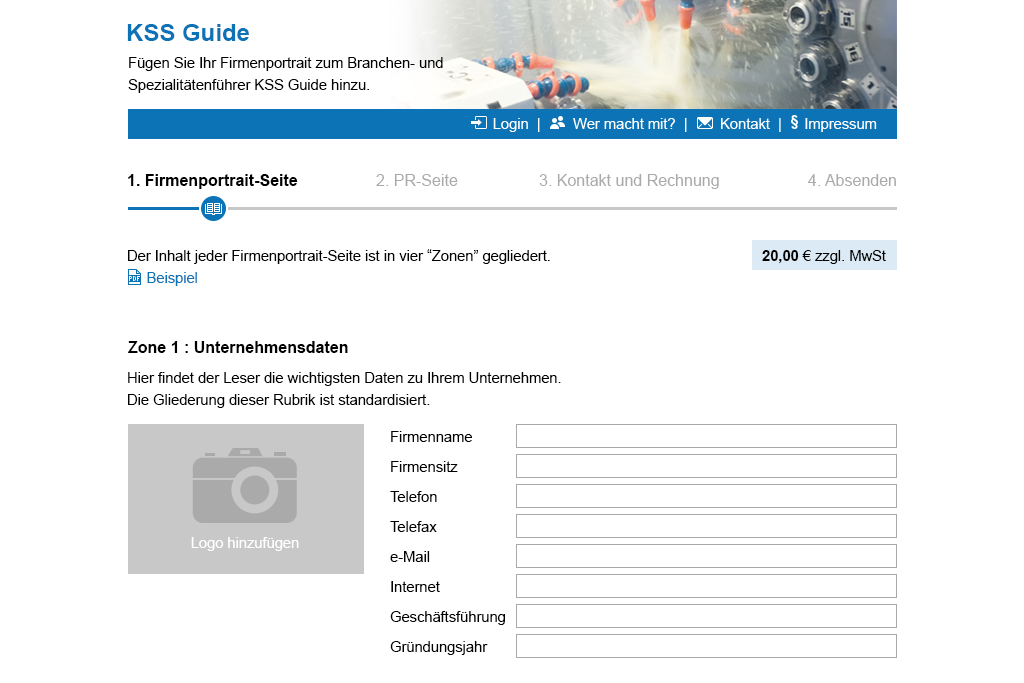This screenshot has height=683, width=1024.
Task: Open the Beispiel example link
Action: (x=172, y=278)
